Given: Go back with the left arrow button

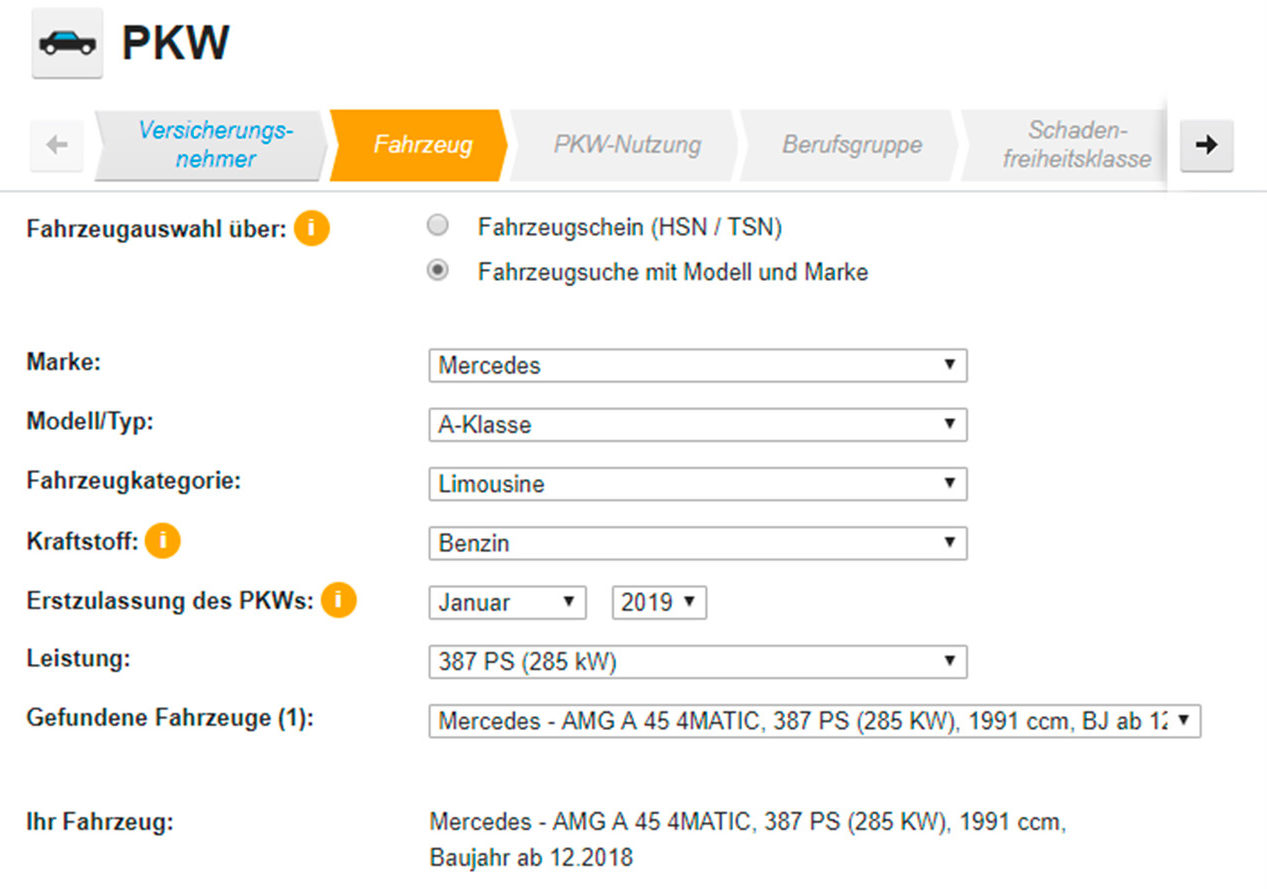Looking at the screenshot, I should click(57, 146).
